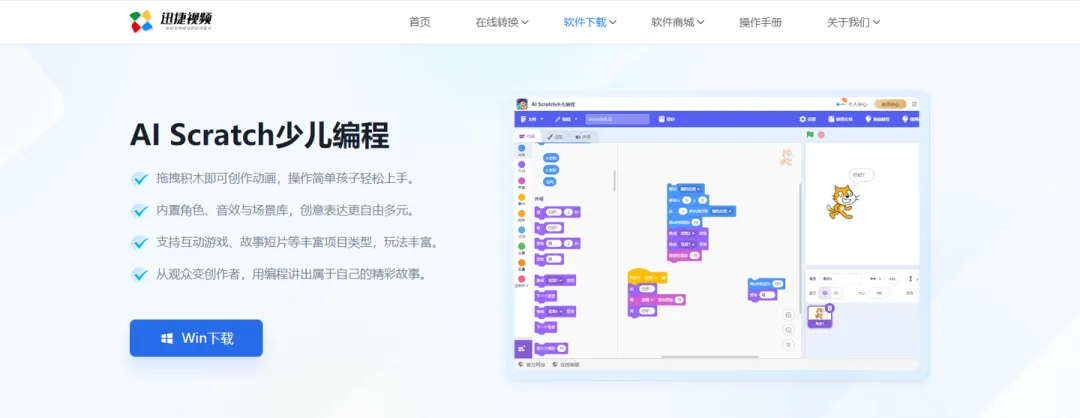Click the faded cat watermark in workspace corner
This screenshot has height=418, width=1080.
(x=787, y=158)
